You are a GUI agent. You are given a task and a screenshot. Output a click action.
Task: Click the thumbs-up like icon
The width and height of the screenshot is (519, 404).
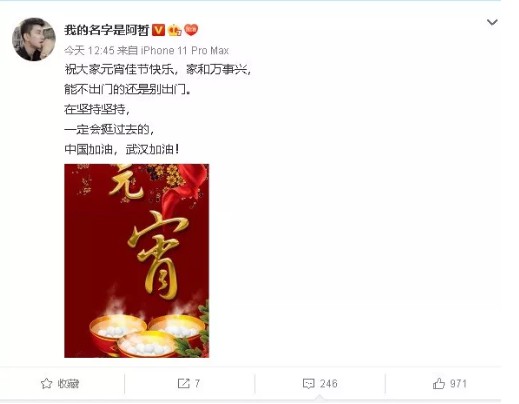tap(439, 384)
